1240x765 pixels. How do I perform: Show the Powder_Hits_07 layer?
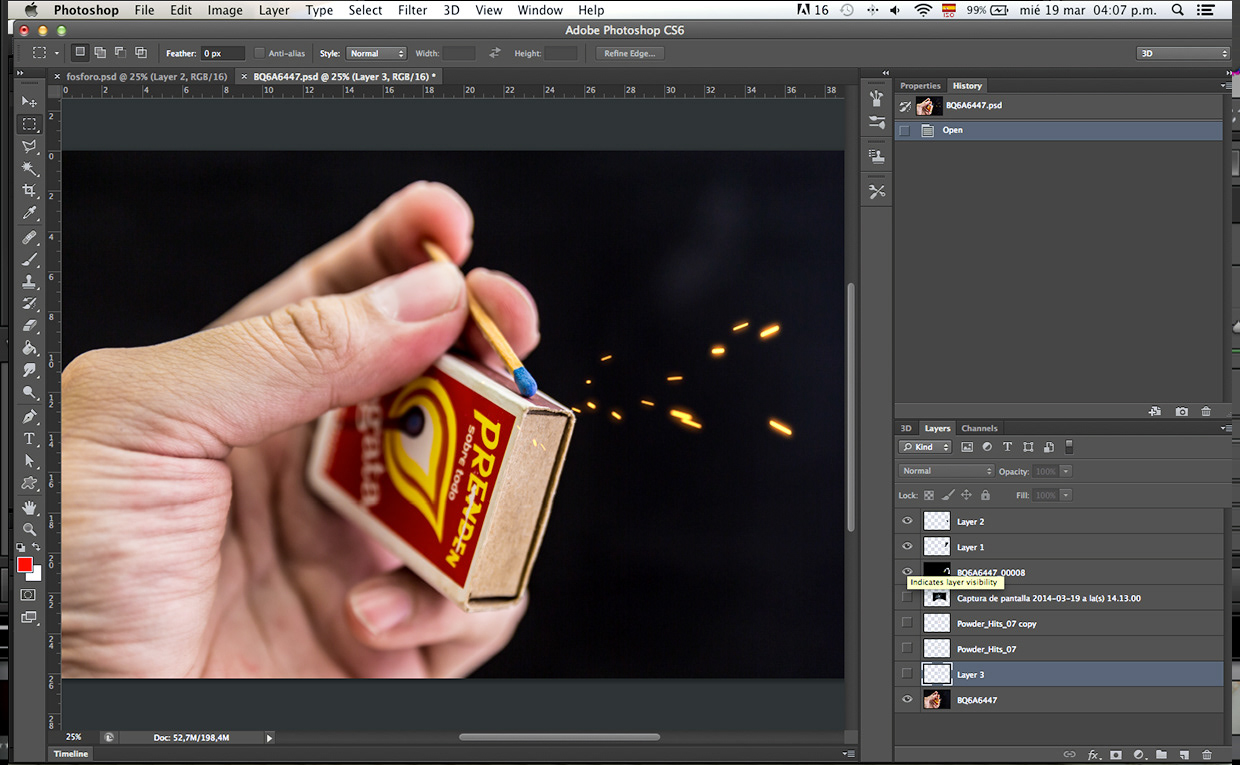tap(907, 648)
